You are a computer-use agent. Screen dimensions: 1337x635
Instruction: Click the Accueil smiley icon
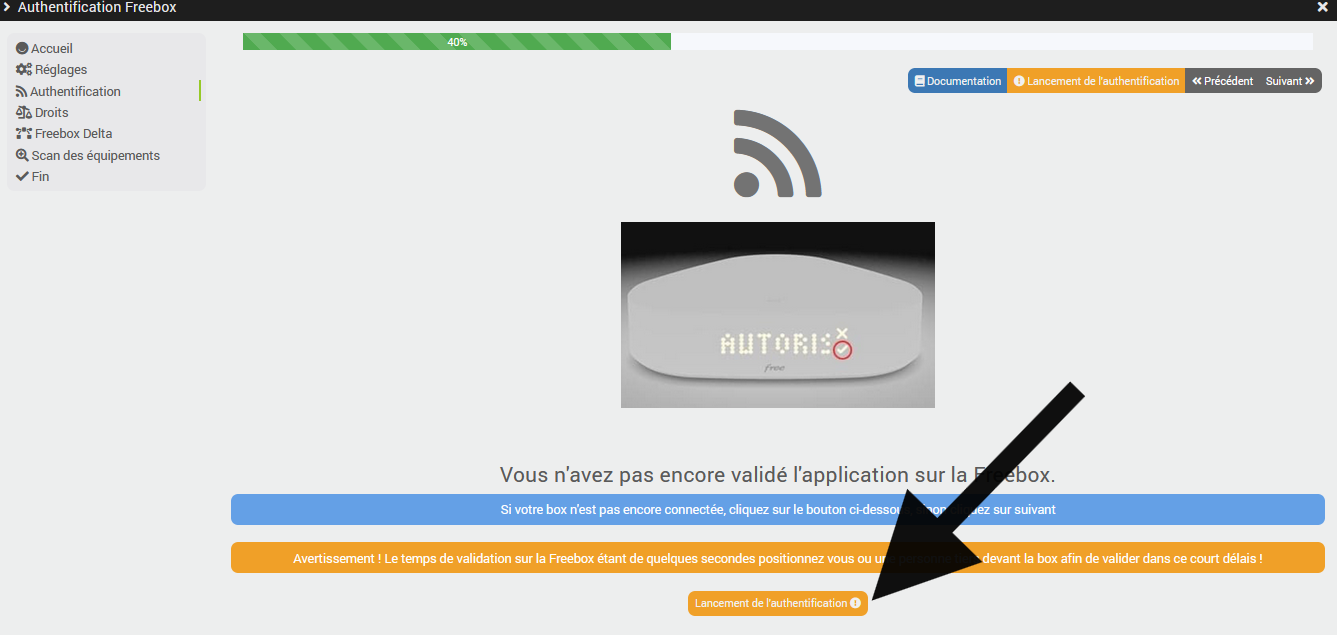click(x=22, y=48)
